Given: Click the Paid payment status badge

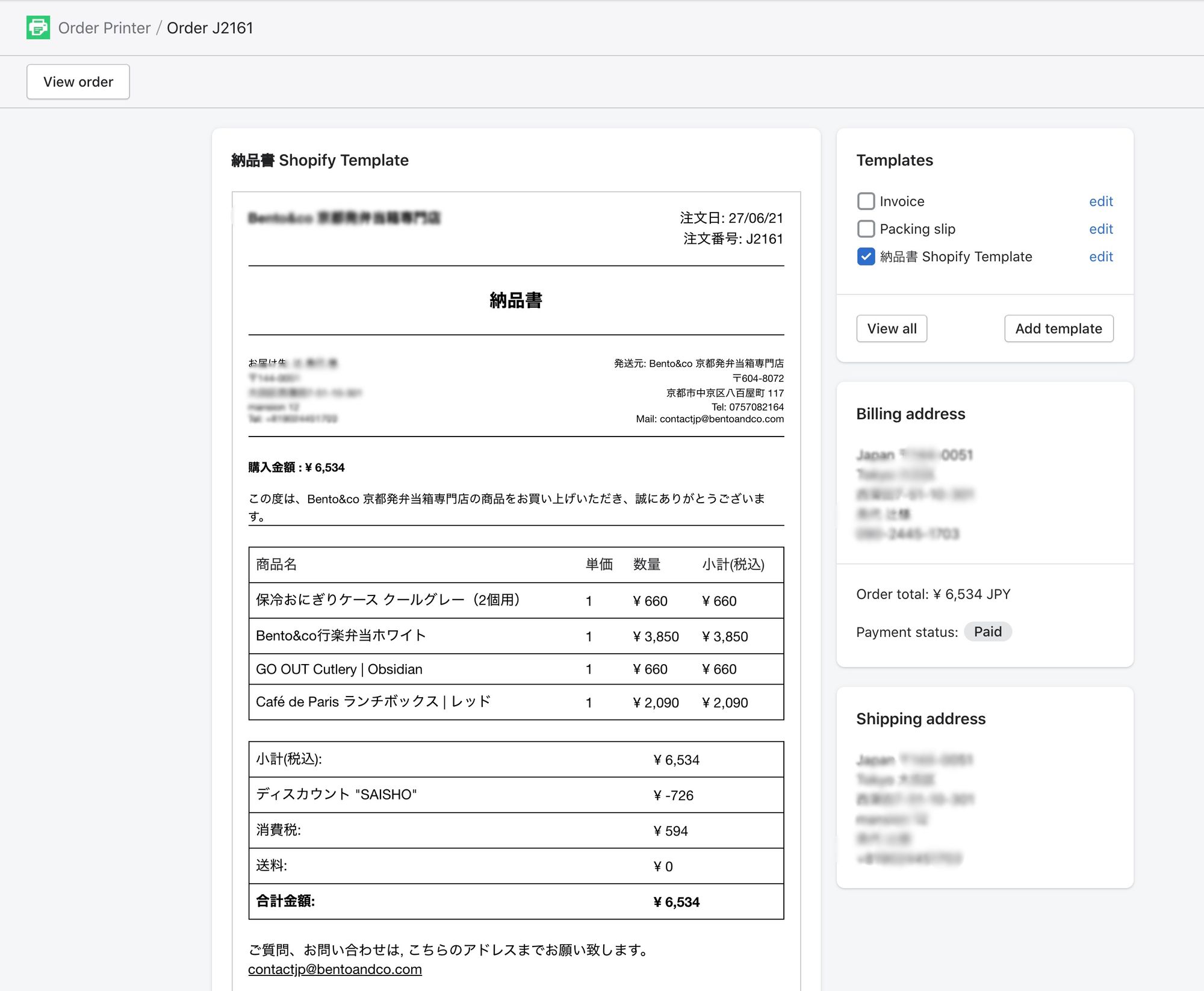Looking at the screenshot, I should tap(987, 632).
